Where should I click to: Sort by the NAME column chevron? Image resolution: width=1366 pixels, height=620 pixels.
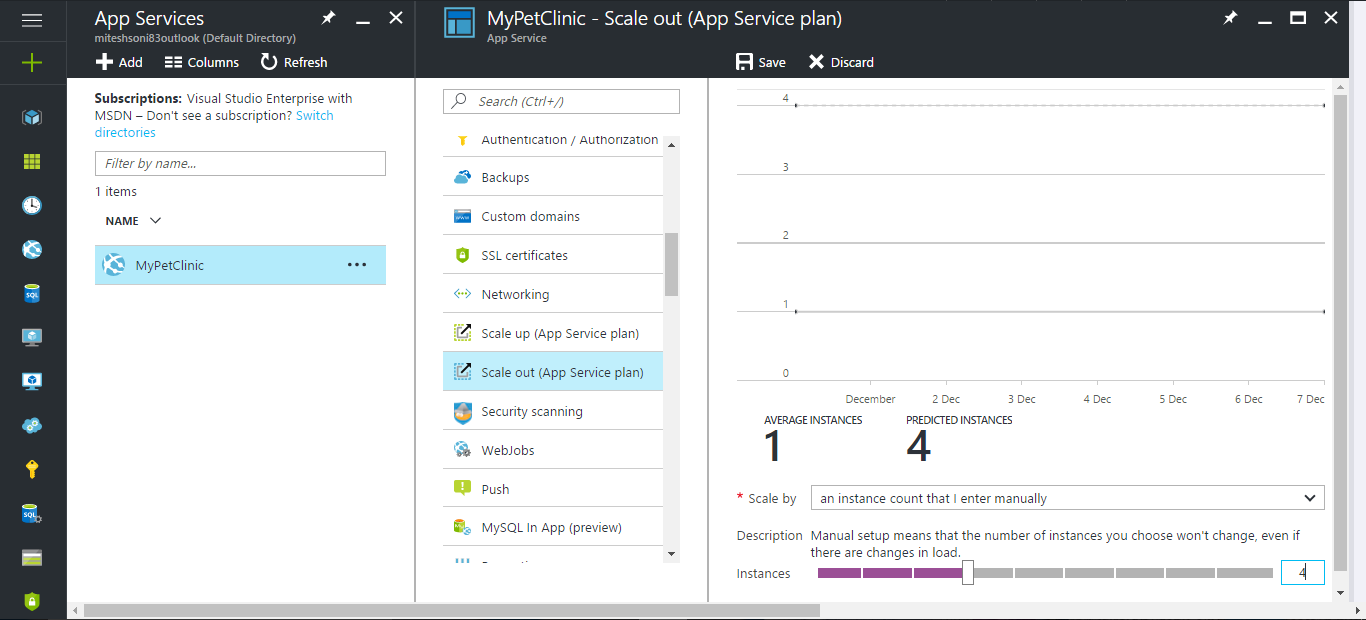155,220
